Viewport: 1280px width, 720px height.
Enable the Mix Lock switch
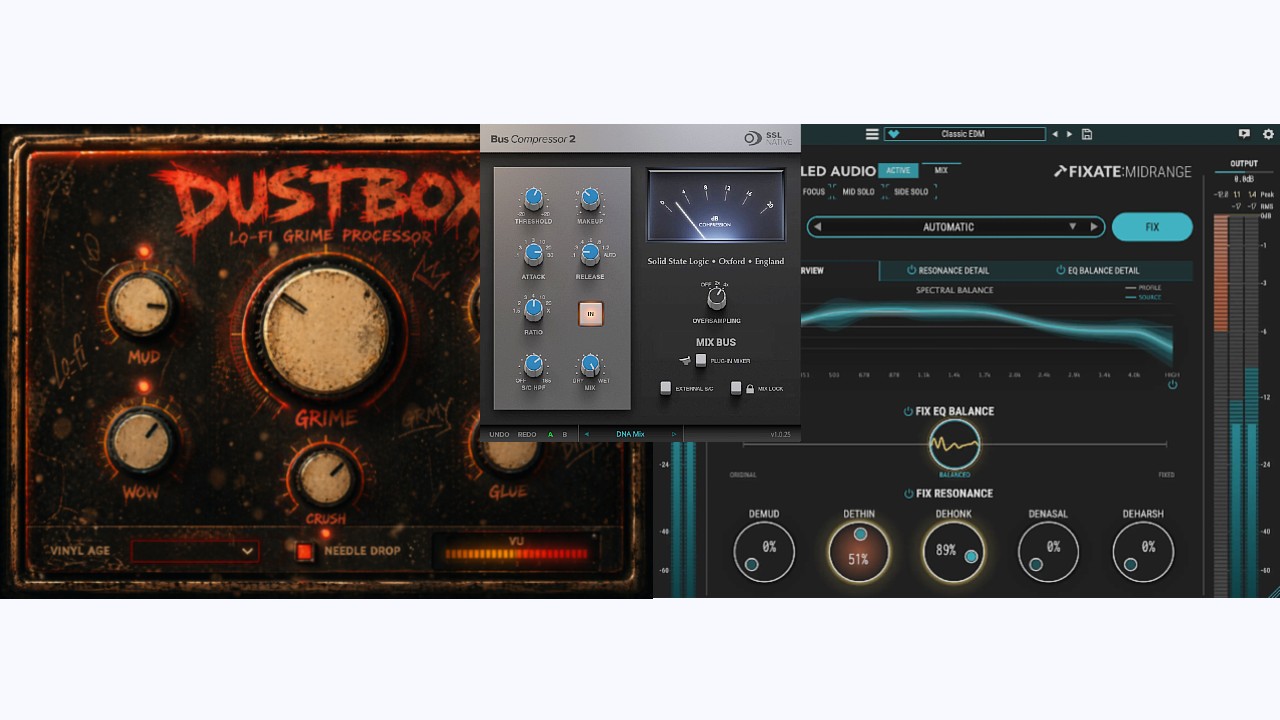[x=736, y=388]
